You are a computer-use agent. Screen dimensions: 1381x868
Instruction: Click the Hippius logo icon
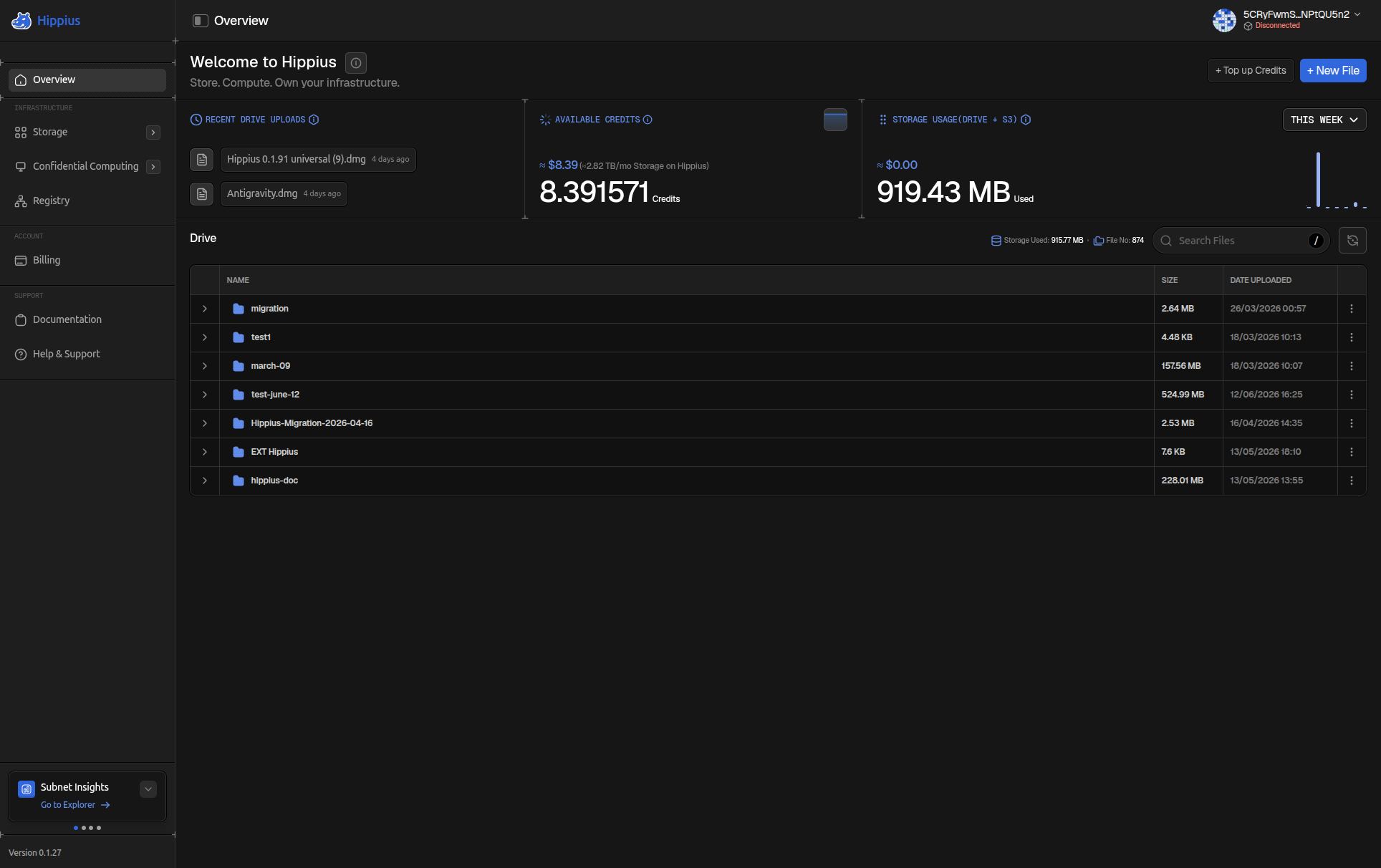[x=21, y=21]
